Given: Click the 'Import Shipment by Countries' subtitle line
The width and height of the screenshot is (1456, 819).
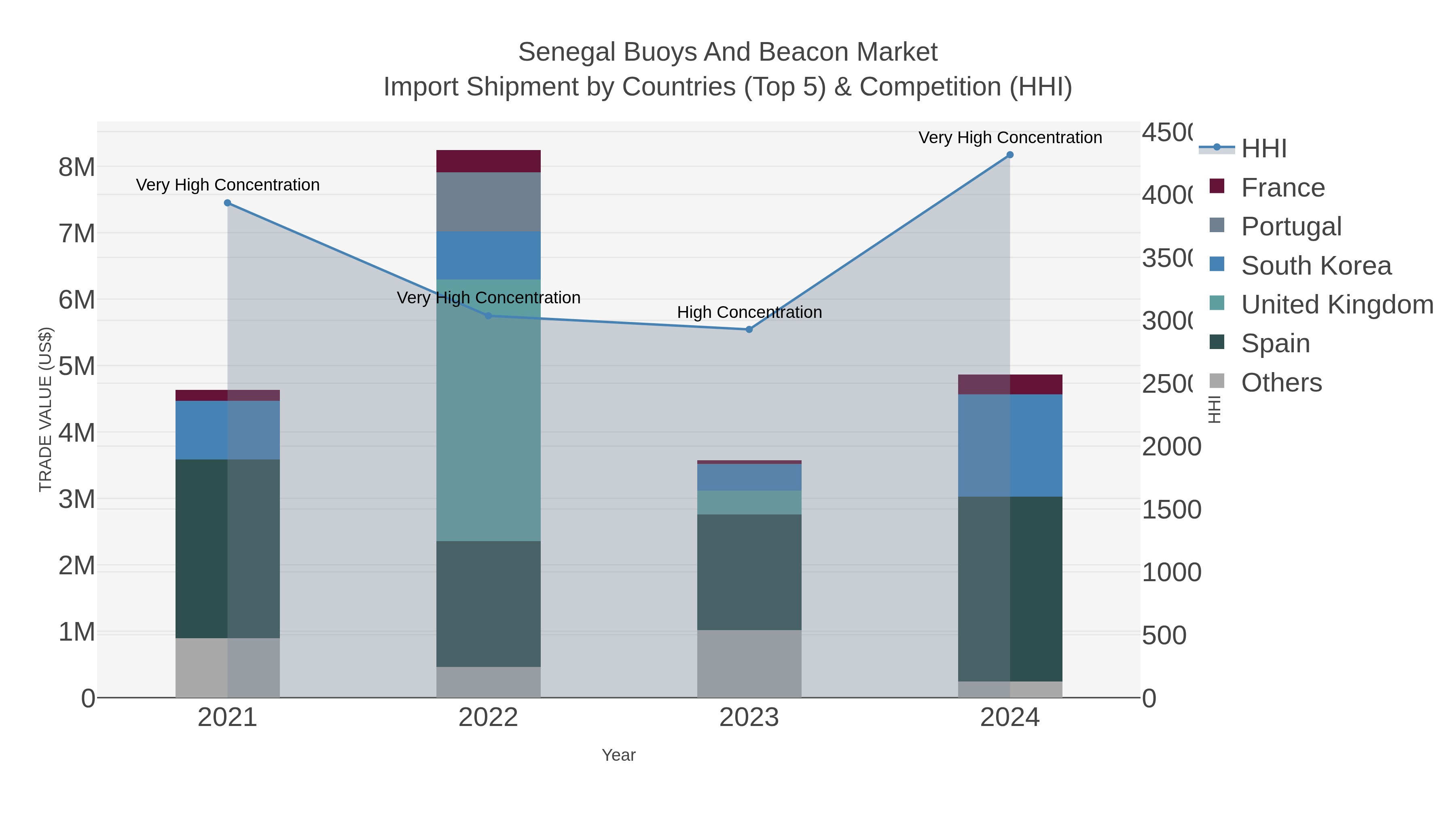Looking at the screenshot, I should click(728, 87).
